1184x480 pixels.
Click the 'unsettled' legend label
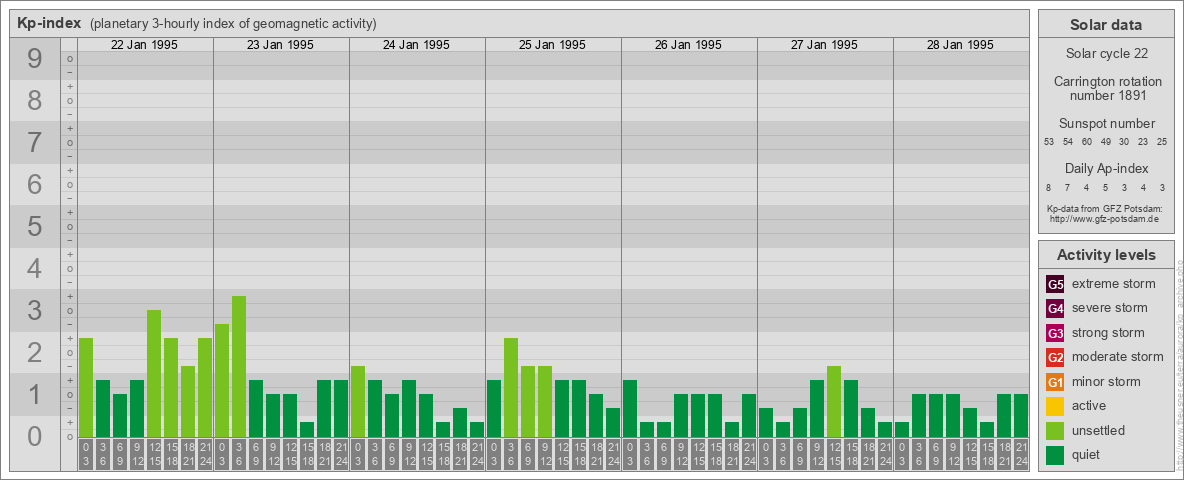[x=1099, y=430]
